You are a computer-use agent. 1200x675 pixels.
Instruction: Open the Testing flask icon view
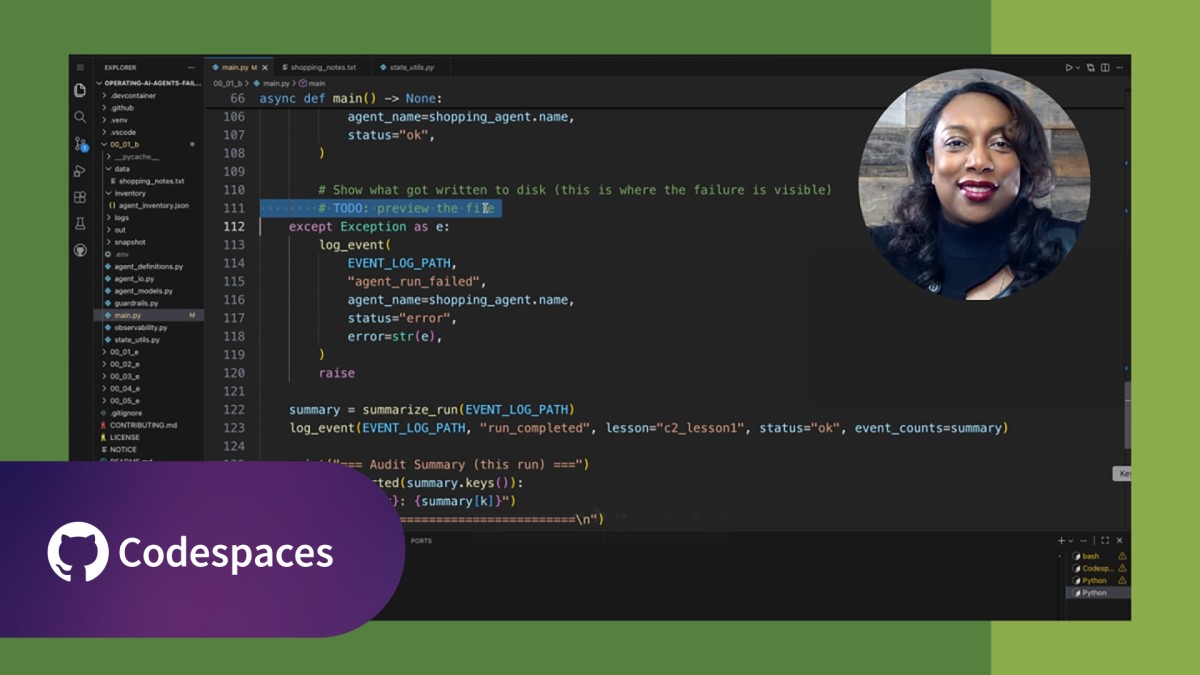80,223
